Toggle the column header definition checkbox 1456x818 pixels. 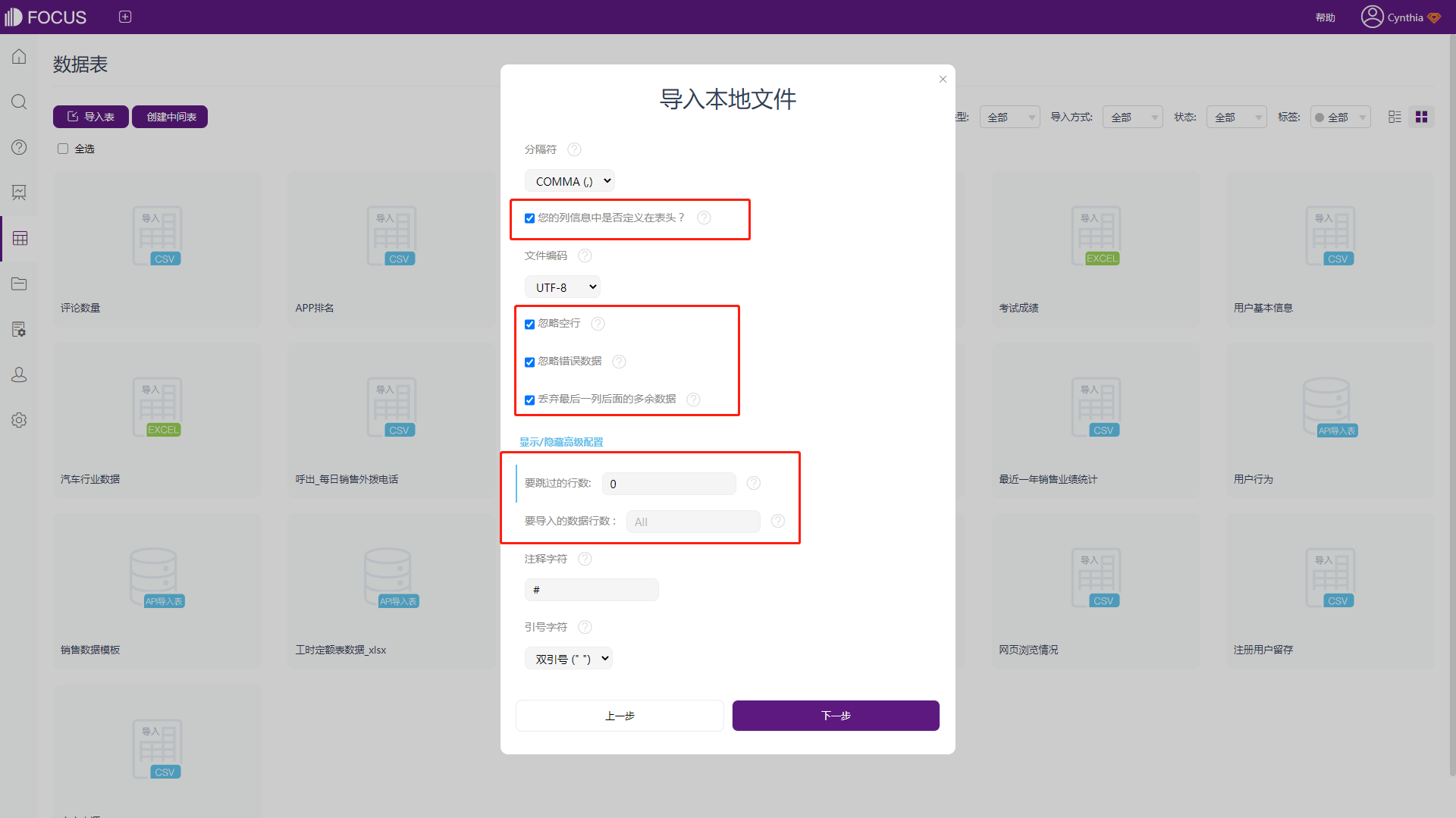pos(529,218)
